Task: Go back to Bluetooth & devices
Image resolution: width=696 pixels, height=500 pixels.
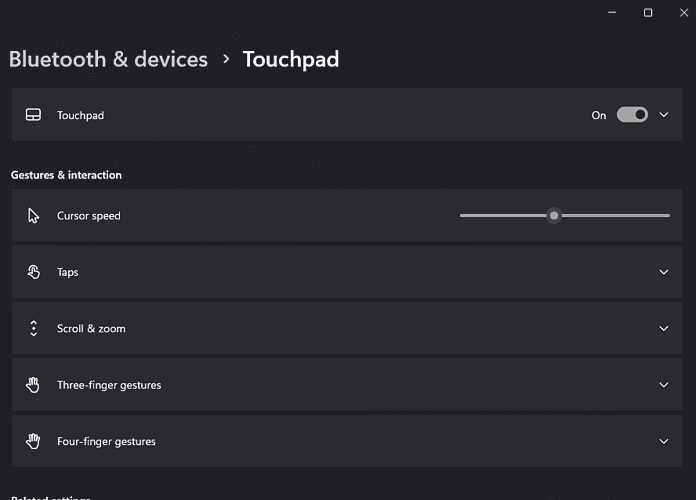Action: [108, 60]
